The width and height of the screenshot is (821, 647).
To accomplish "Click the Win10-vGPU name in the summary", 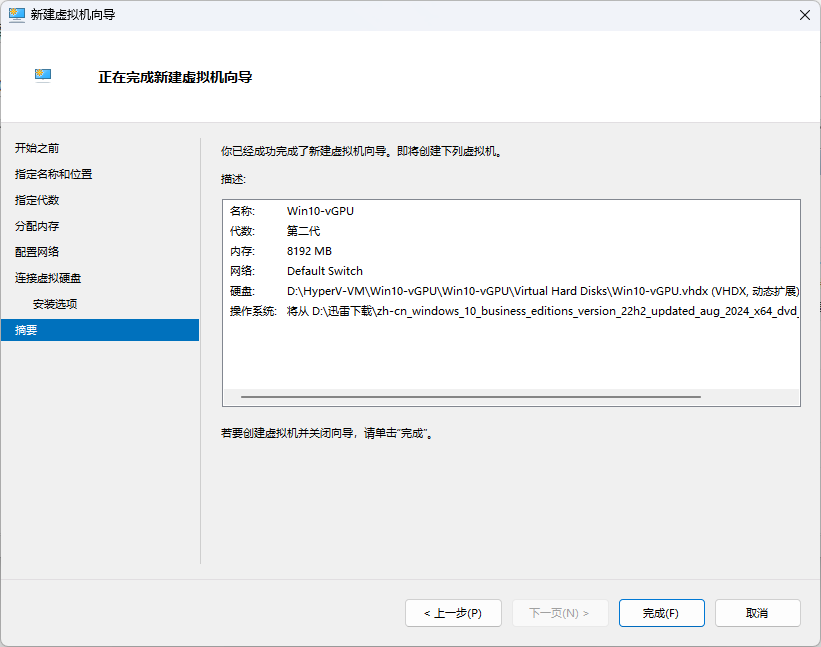I will (x=320, y=211).
